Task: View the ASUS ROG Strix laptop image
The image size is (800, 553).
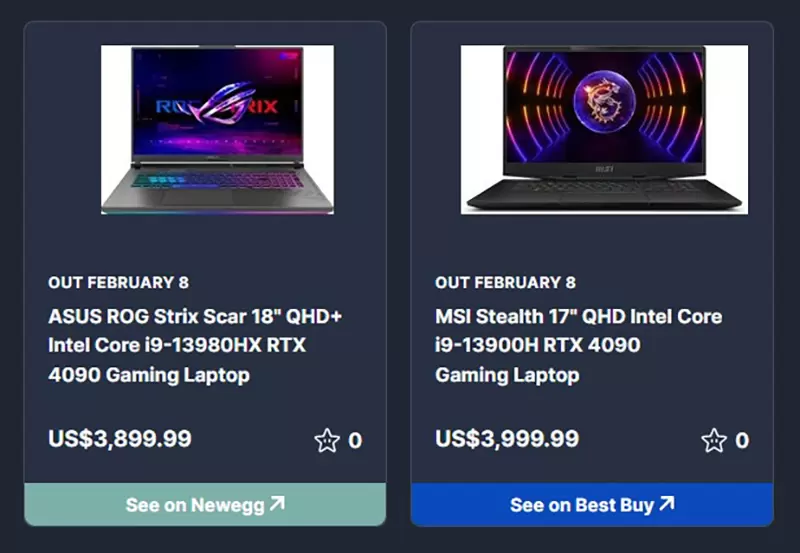Action: [217, 130]
